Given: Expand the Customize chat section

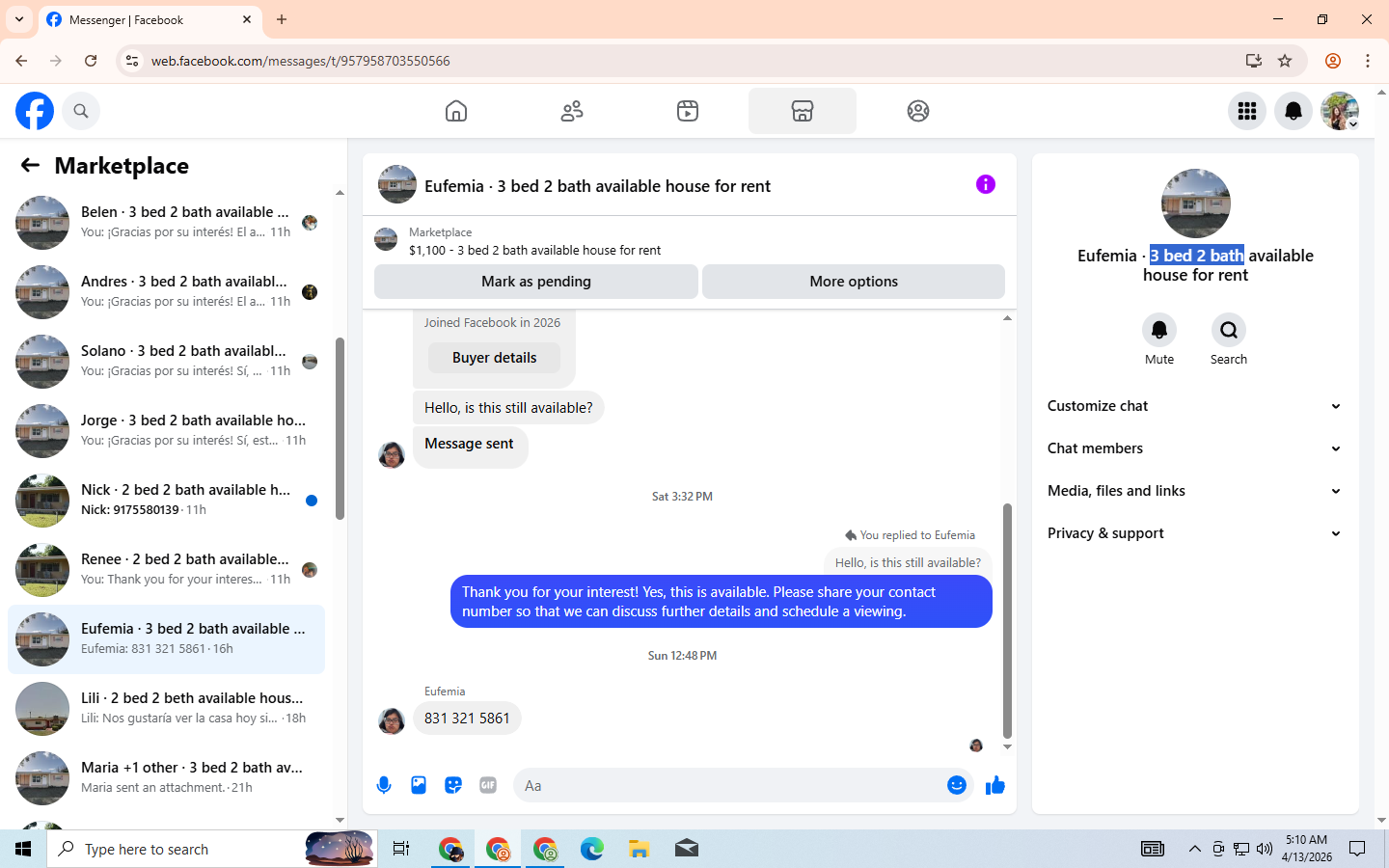Looking at the screenshot, I should 1194,406.
